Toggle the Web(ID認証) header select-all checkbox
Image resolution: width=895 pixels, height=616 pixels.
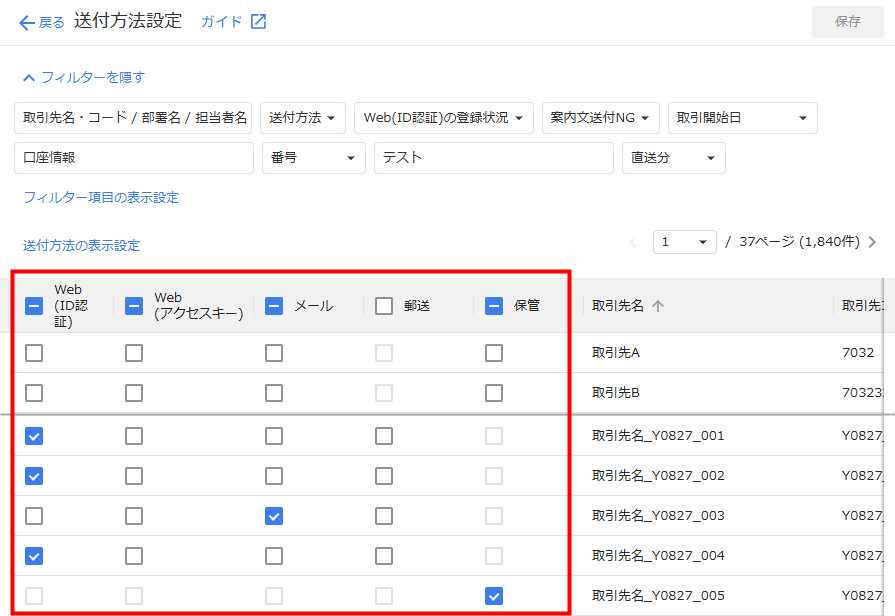click(34, 306)
